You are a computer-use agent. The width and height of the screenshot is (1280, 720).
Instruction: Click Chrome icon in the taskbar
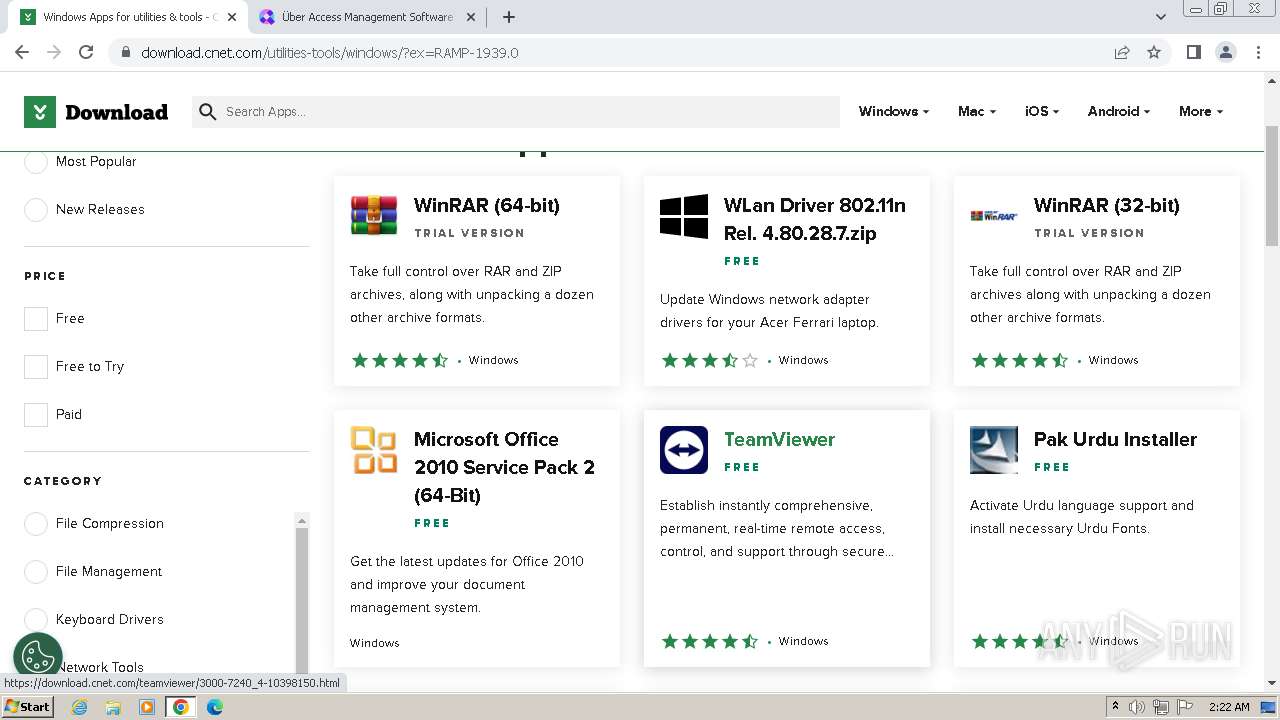click(x=180, y=707)
